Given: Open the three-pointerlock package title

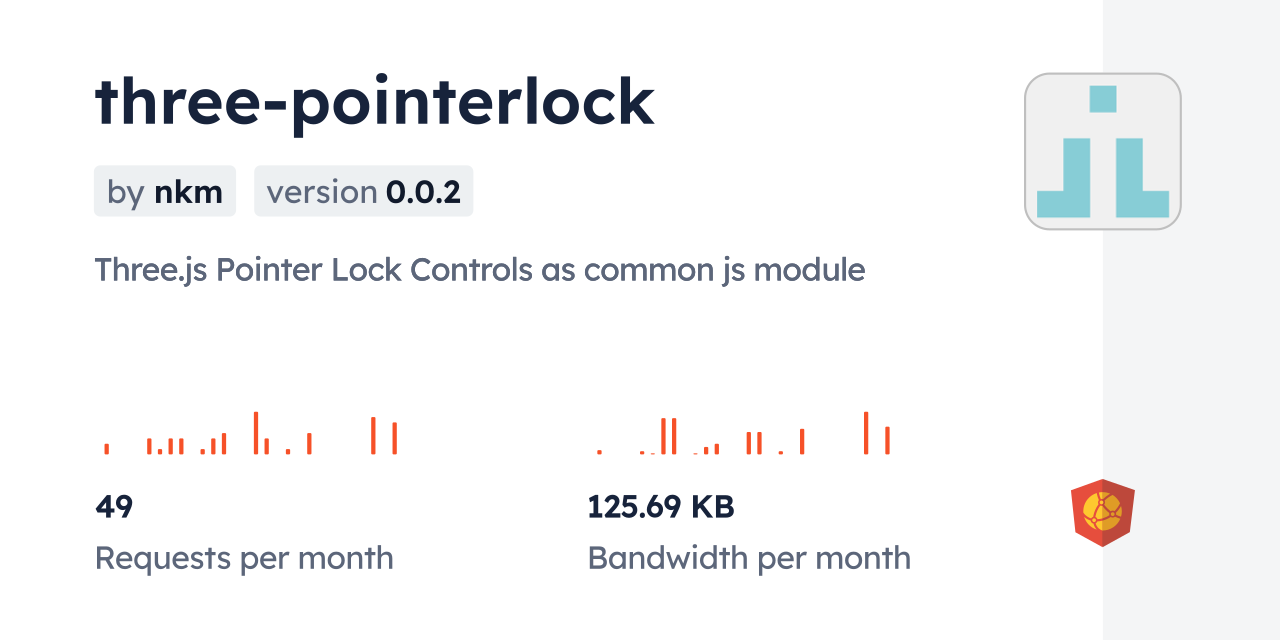Looking at the screenshot, I should [374, 101].
